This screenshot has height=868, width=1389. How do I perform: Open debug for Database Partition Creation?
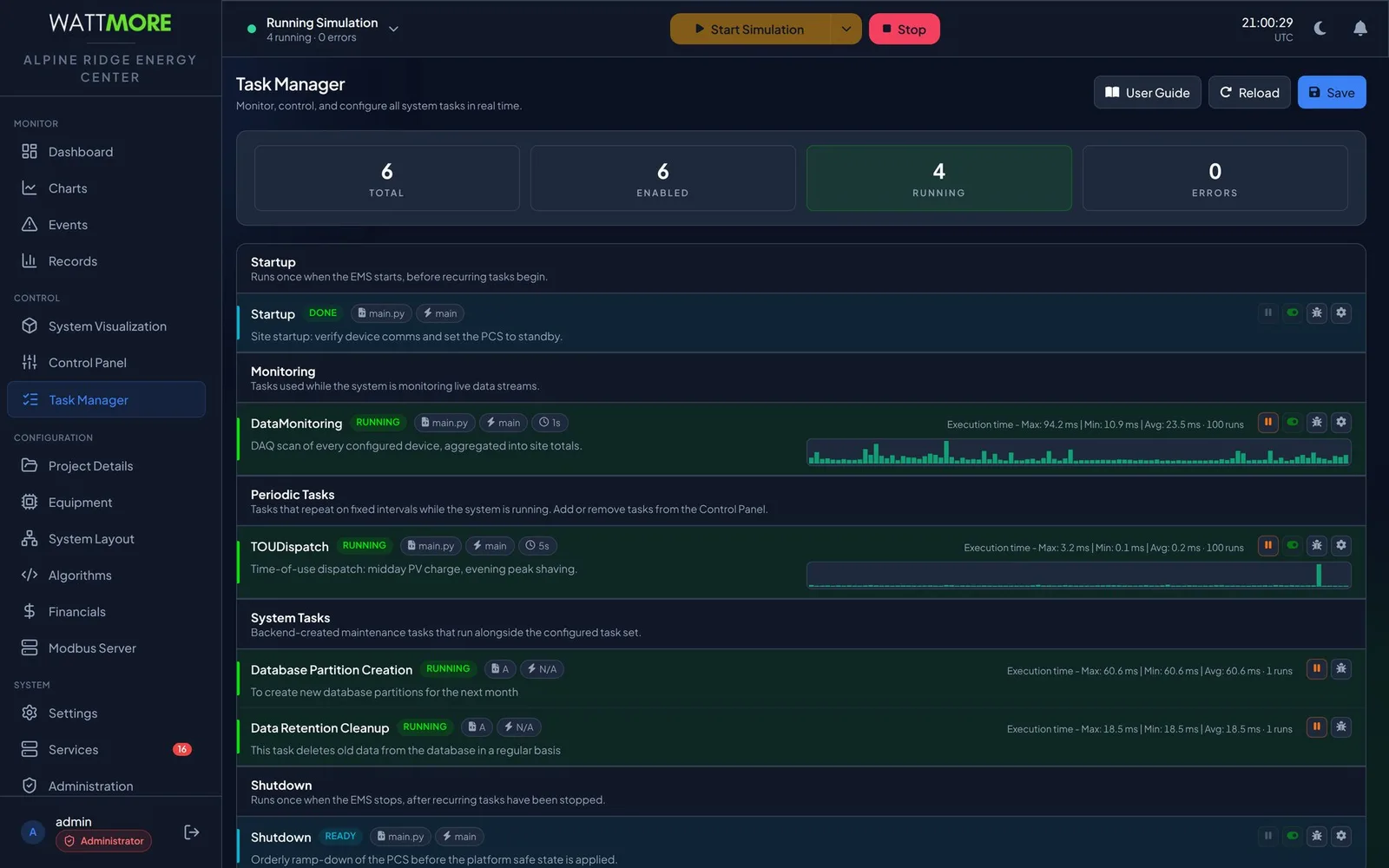pyautogui.click(x=1340, y=669)
